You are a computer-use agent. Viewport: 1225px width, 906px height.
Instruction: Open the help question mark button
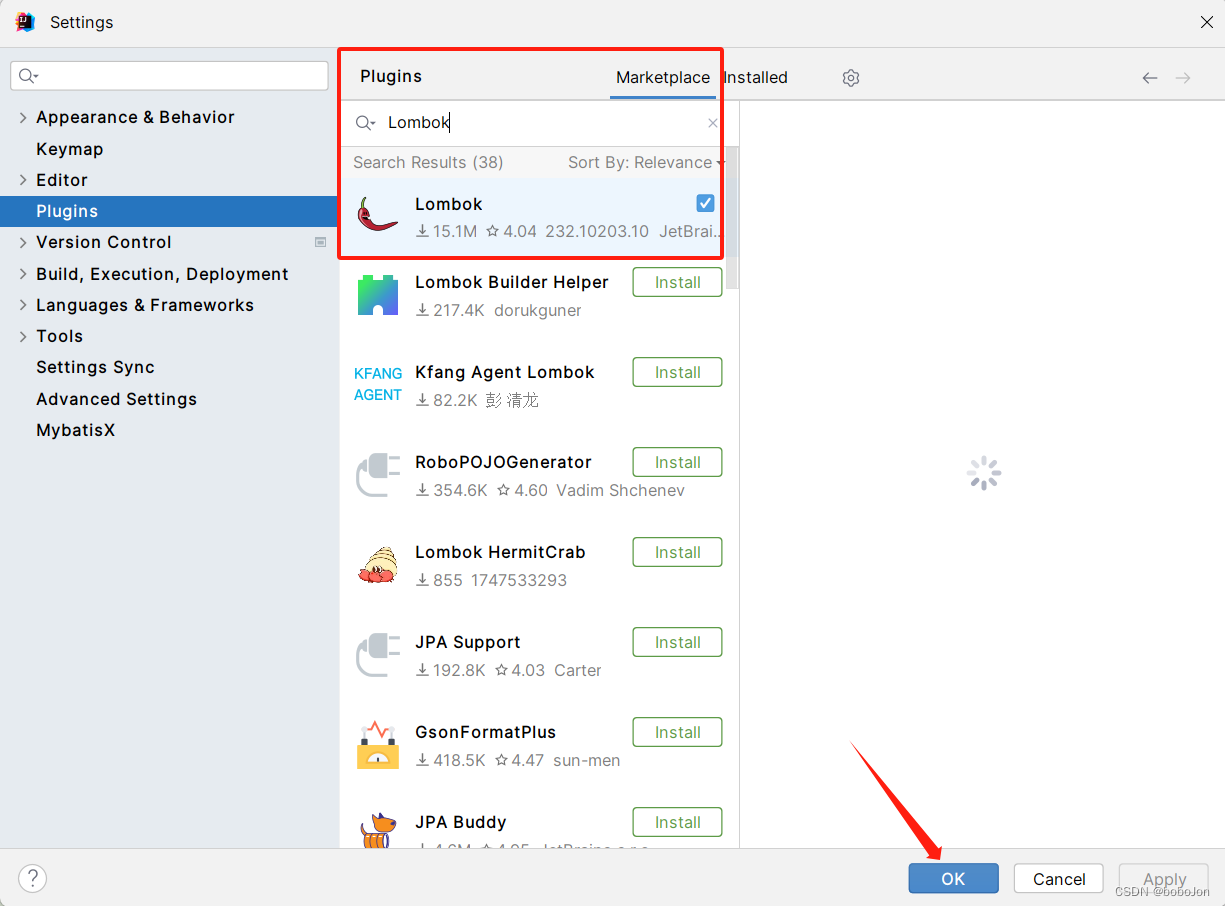[x=33, y=879]
